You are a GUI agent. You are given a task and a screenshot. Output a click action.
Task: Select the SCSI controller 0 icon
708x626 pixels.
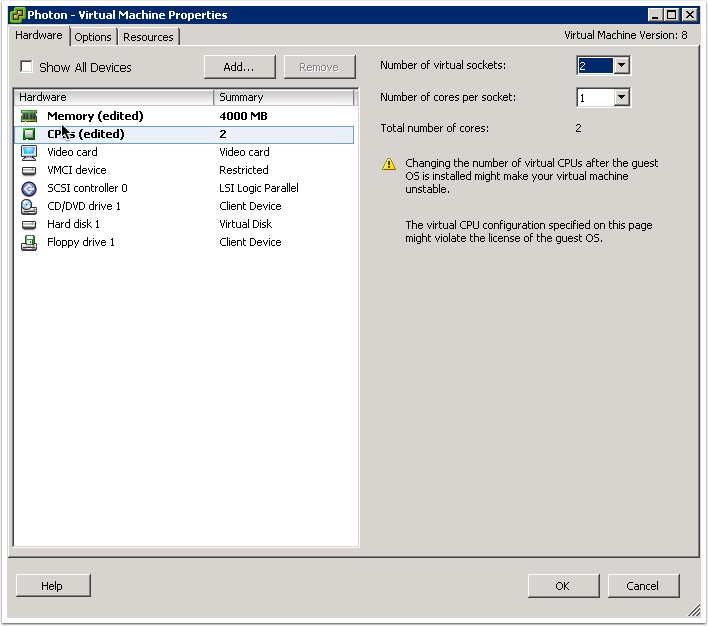coord(29,188)
